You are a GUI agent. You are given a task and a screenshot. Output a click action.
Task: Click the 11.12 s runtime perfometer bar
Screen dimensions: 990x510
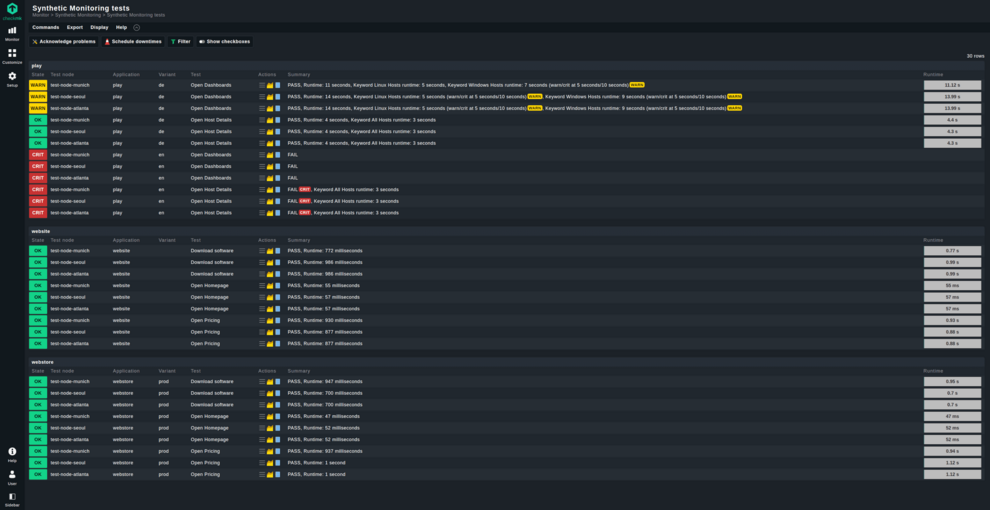952,85
